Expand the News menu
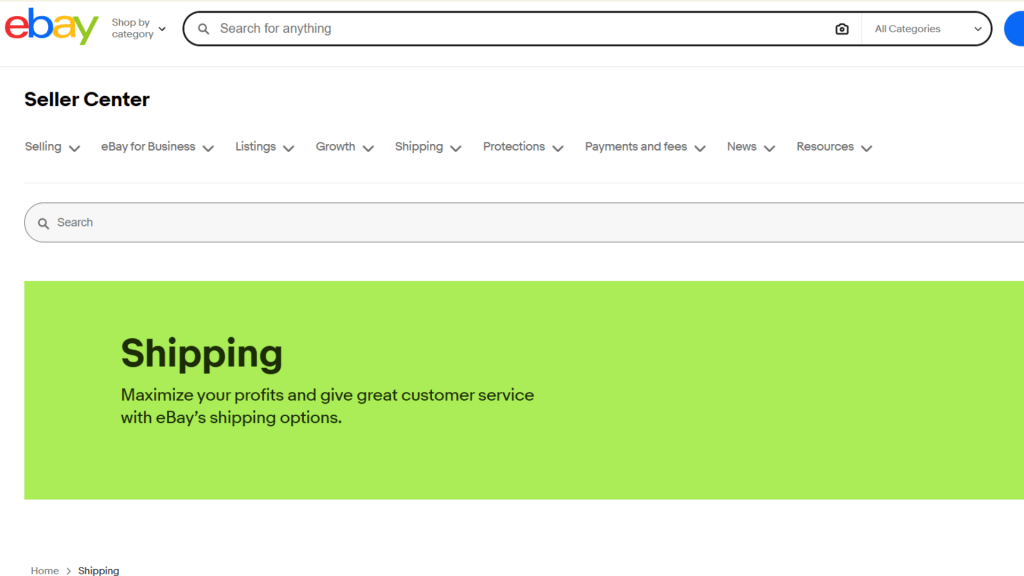The height and width of the screenshot is (576, 1024). (x=751, y=147)
